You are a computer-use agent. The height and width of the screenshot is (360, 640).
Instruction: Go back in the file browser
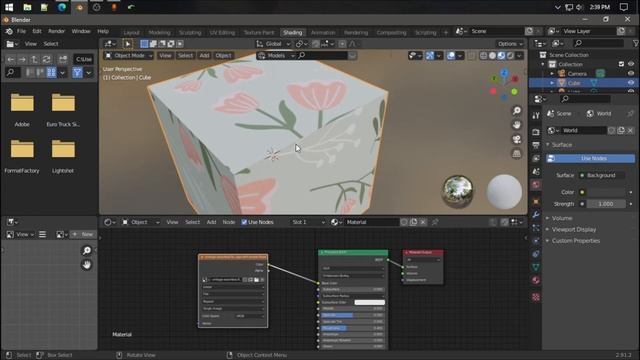point(11,59)
